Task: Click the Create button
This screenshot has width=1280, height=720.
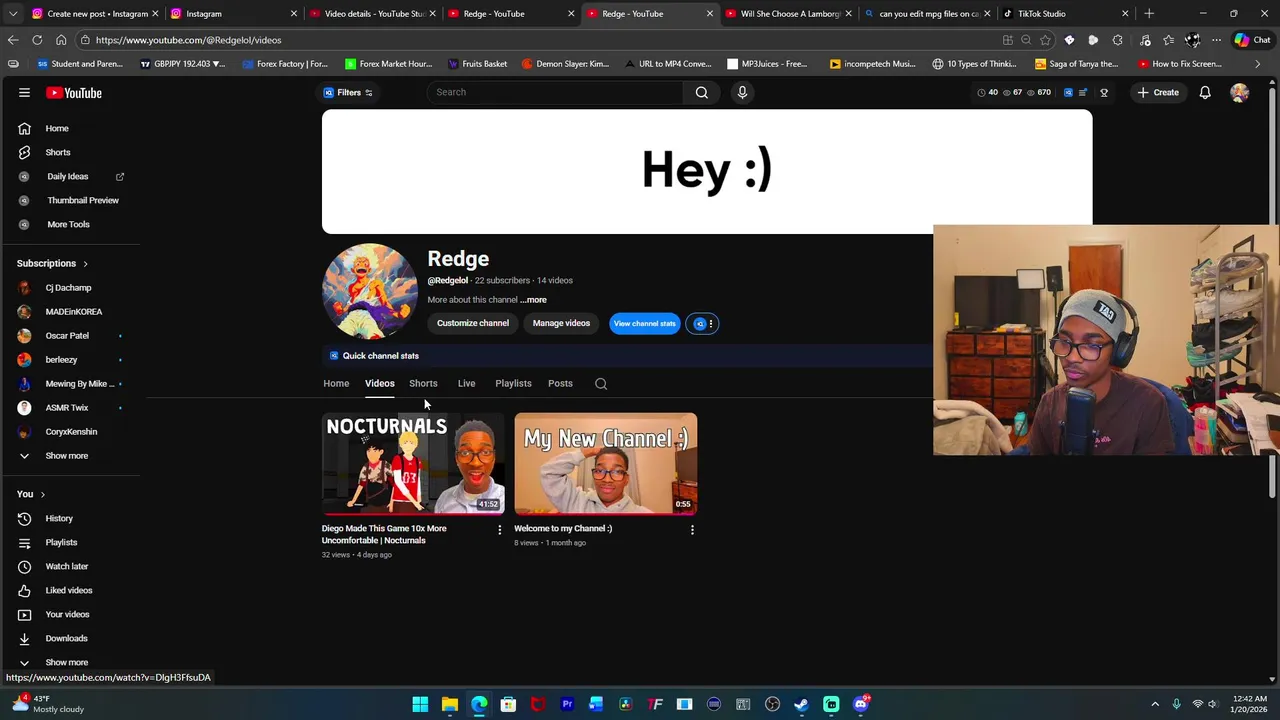Action: click(x=1157, y=92)
